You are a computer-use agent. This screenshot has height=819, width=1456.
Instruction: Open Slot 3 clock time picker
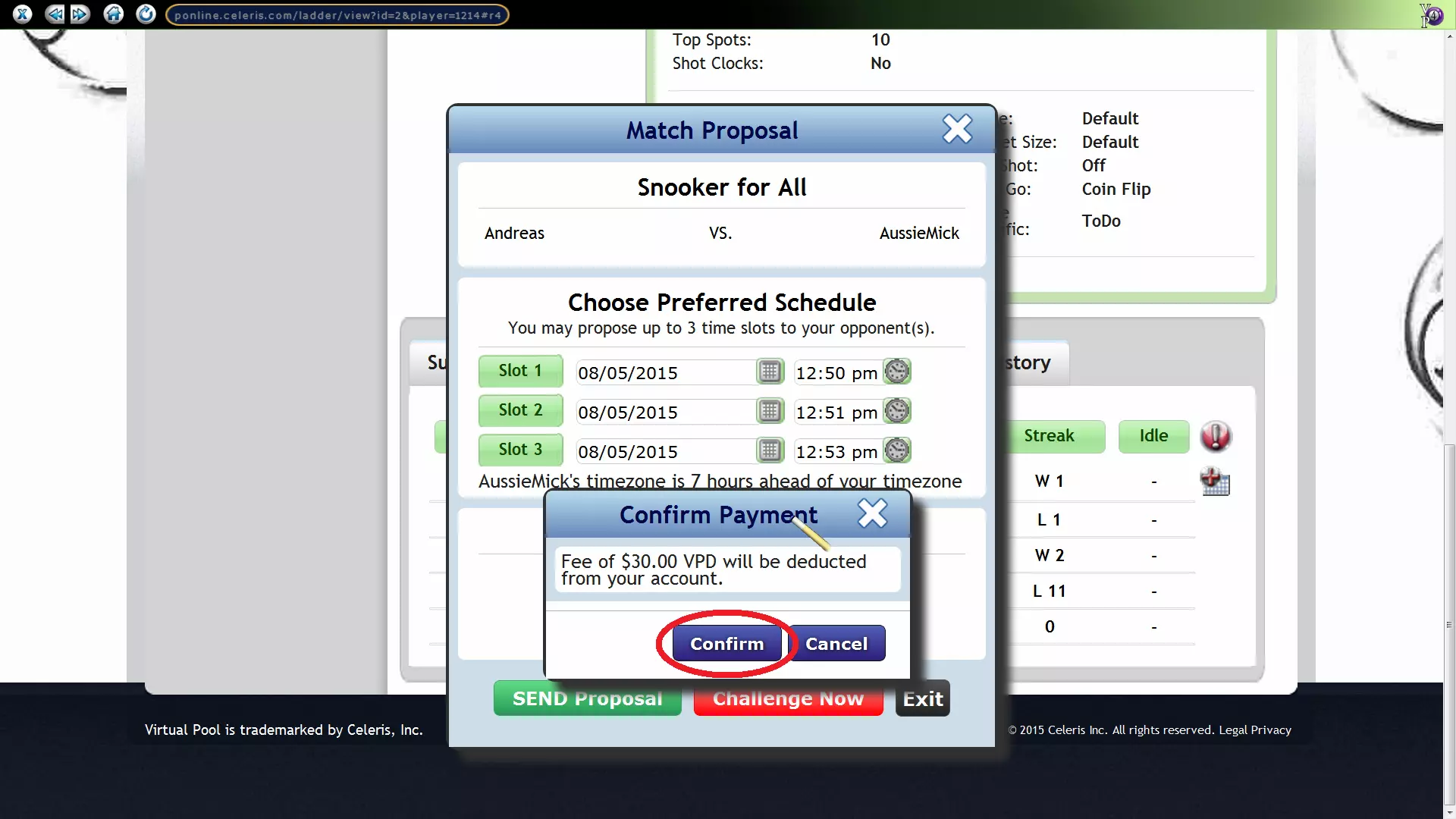pyautogui.click(x=896, y=450)
